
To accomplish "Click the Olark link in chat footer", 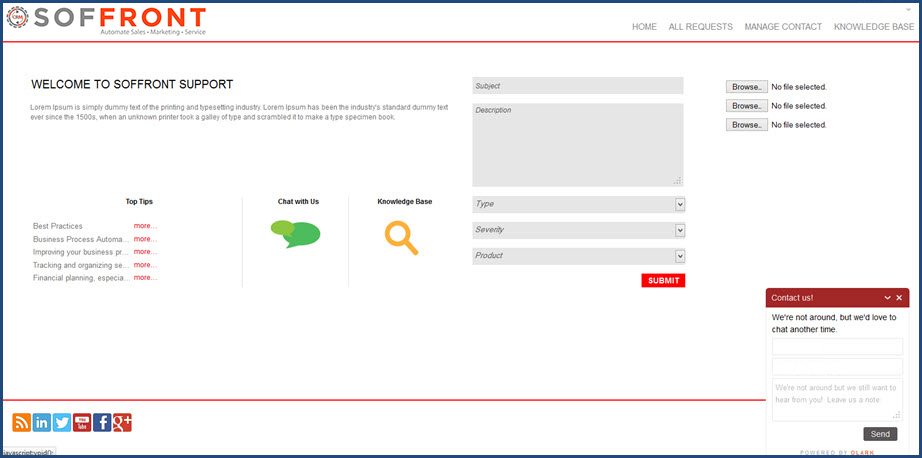I will tap(862, 453).
